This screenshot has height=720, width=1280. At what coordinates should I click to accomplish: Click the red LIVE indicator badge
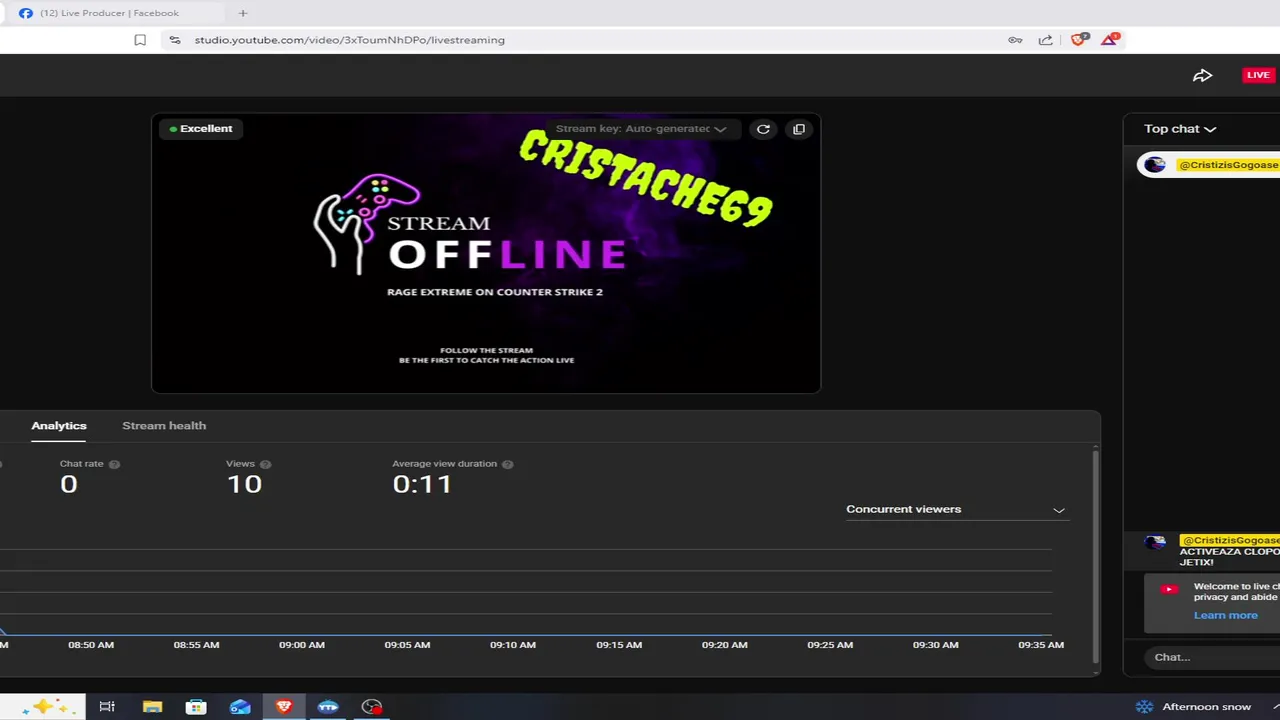(1258, 75)
